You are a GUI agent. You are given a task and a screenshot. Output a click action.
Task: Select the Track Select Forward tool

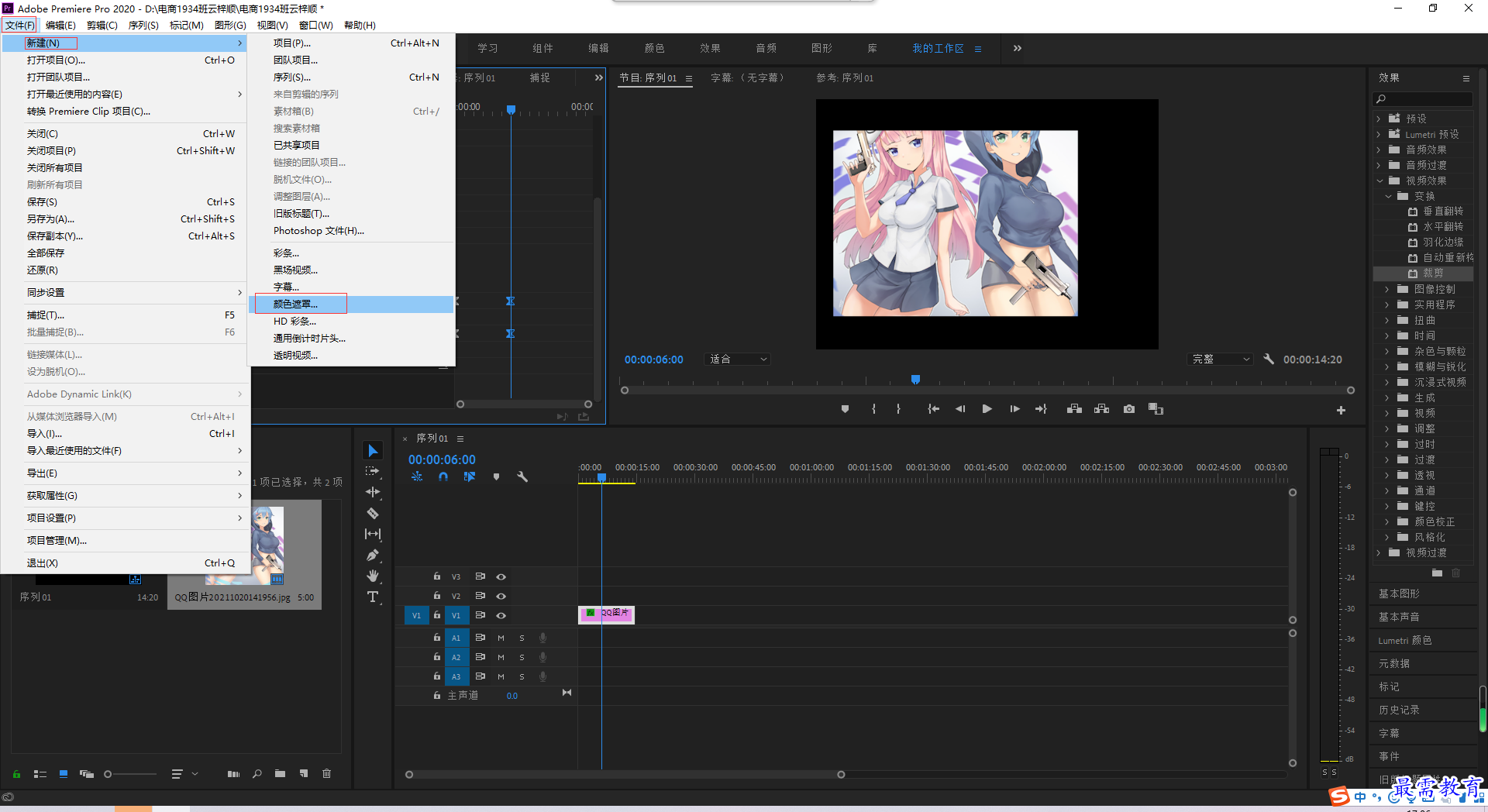(x=373, y=471)
